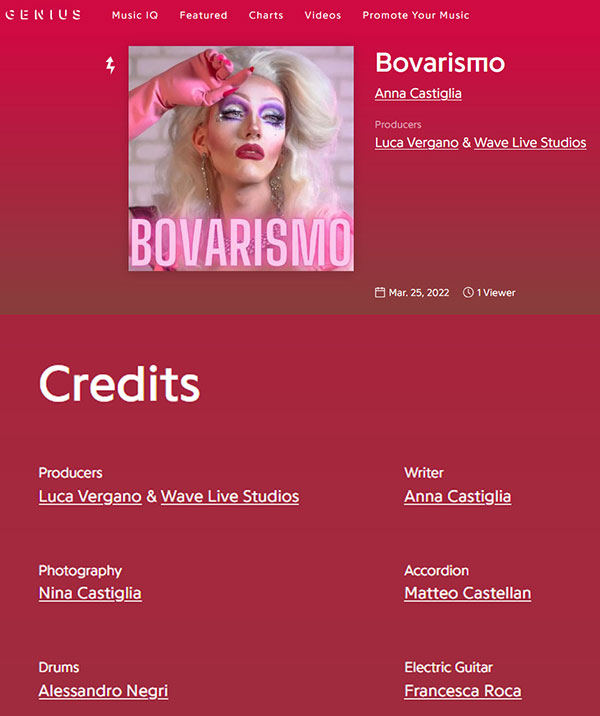The height and width of the screenshot is (716, 600).
Task: Click Wave Live Studios under Credits producers
Action: pos(230,496)
